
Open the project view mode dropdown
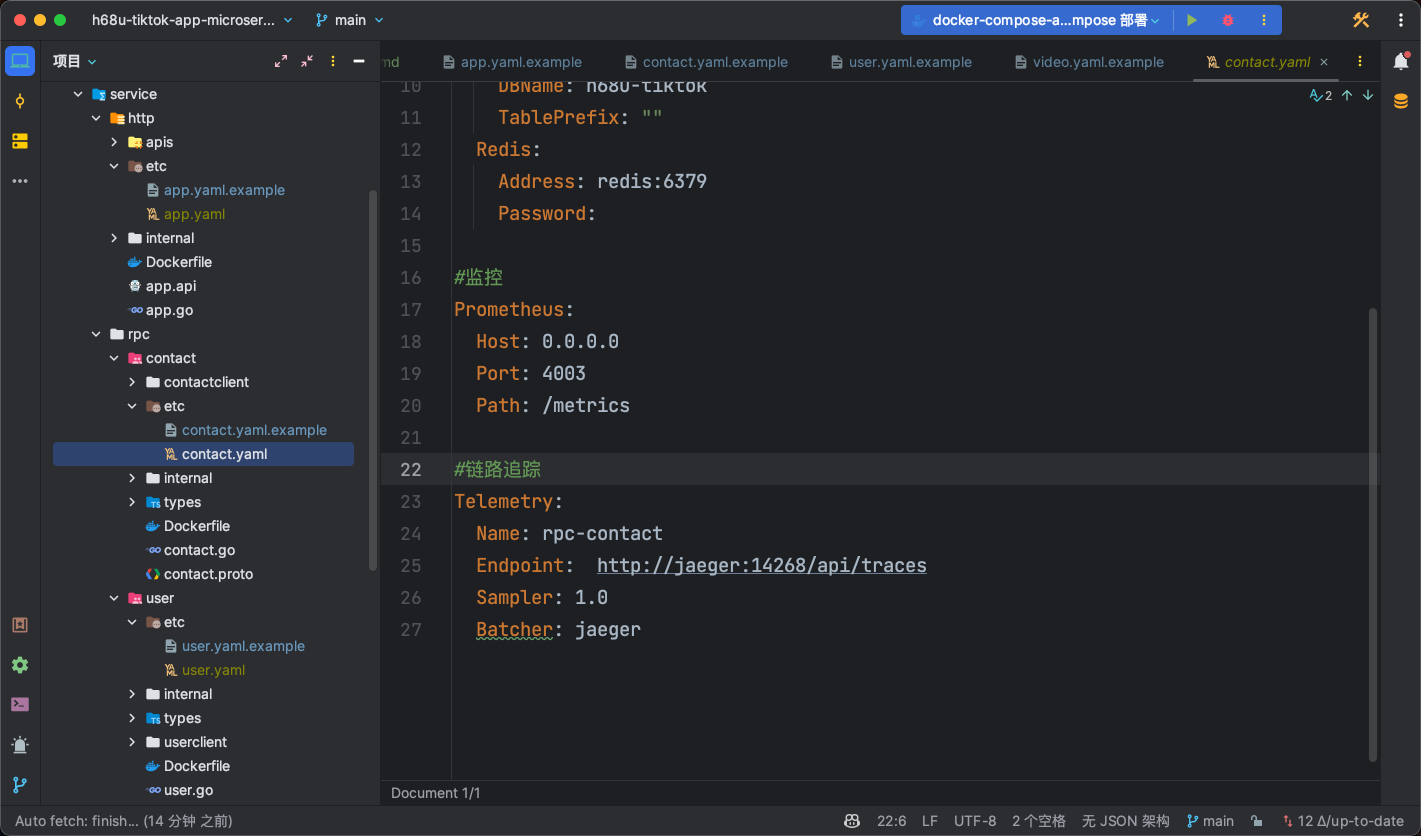point(75,61)
